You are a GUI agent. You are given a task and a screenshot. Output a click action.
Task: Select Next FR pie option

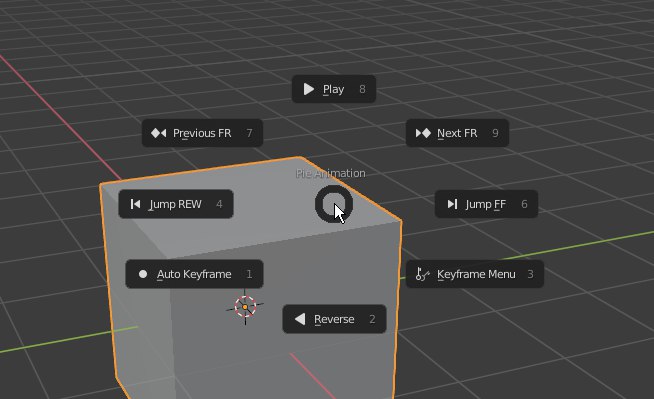tap(457, 133)
